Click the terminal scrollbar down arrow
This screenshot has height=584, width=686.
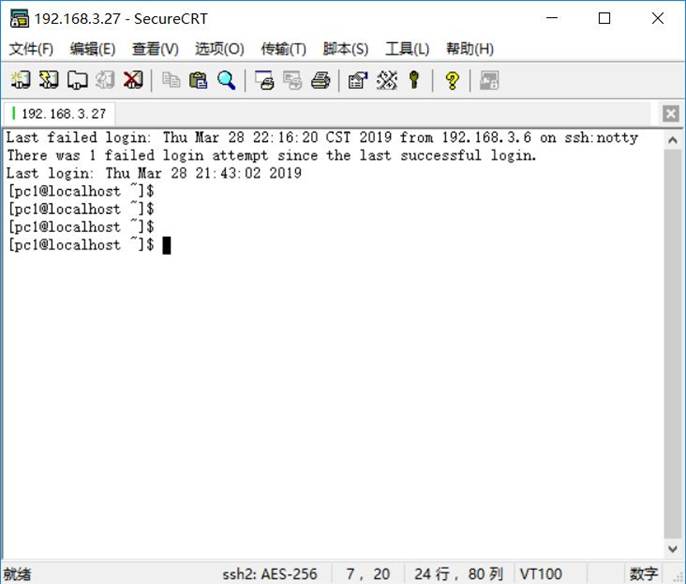tap(672, 549)
